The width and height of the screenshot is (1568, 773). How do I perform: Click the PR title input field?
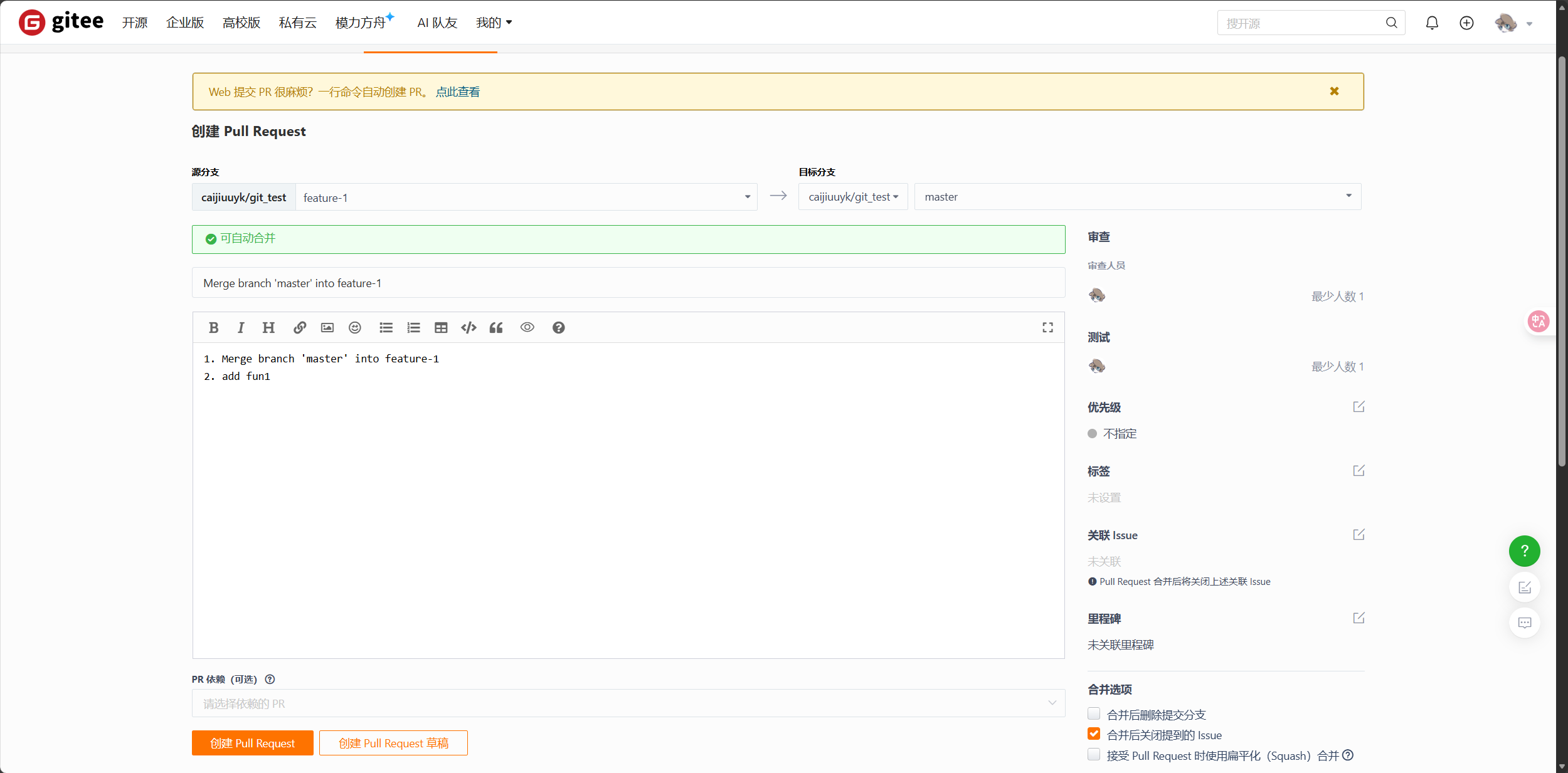628,283
